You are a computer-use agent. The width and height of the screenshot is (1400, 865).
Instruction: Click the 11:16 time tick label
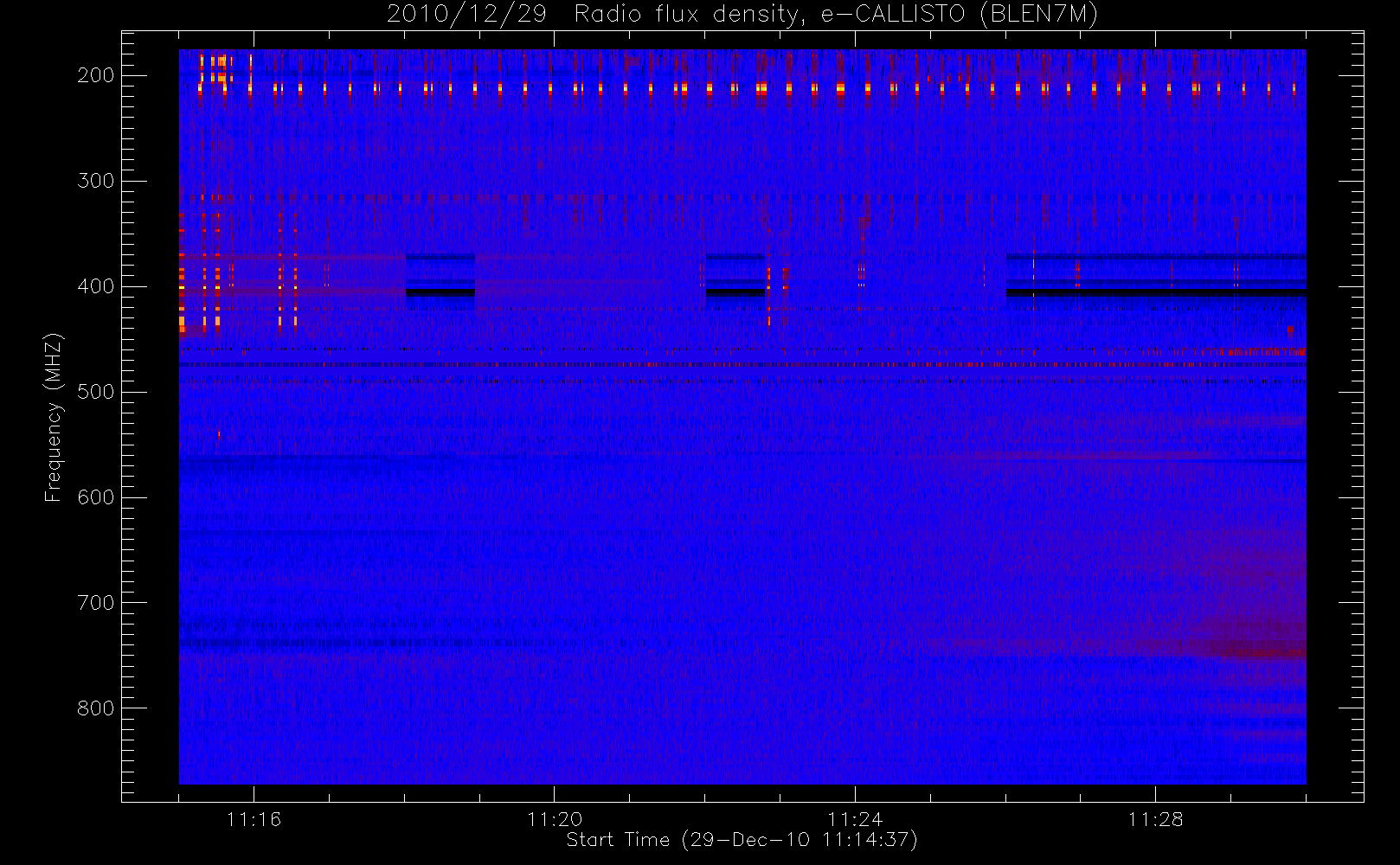(254, 819)
